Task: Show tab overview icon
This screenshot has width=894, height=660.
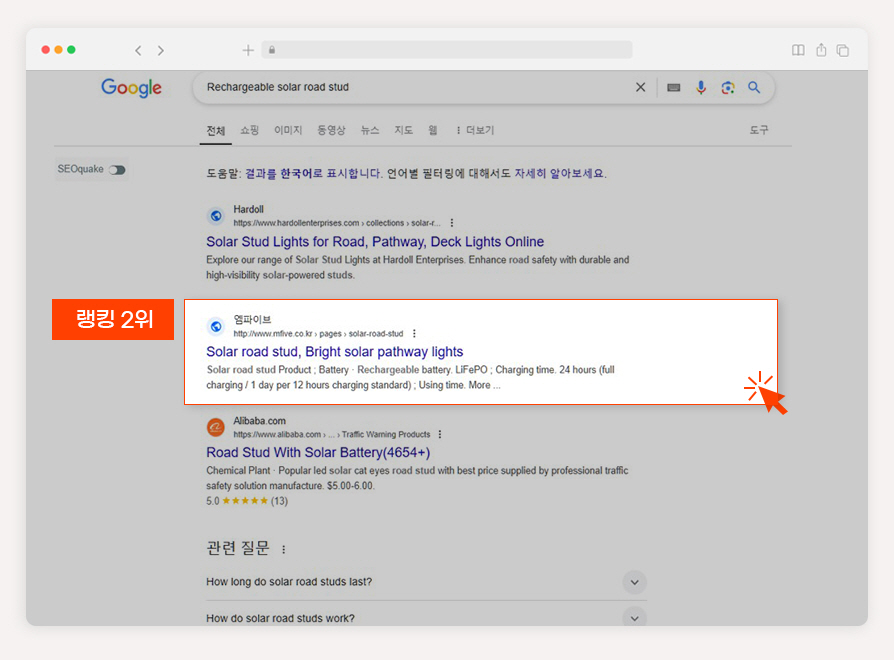Action: [843, 50]
